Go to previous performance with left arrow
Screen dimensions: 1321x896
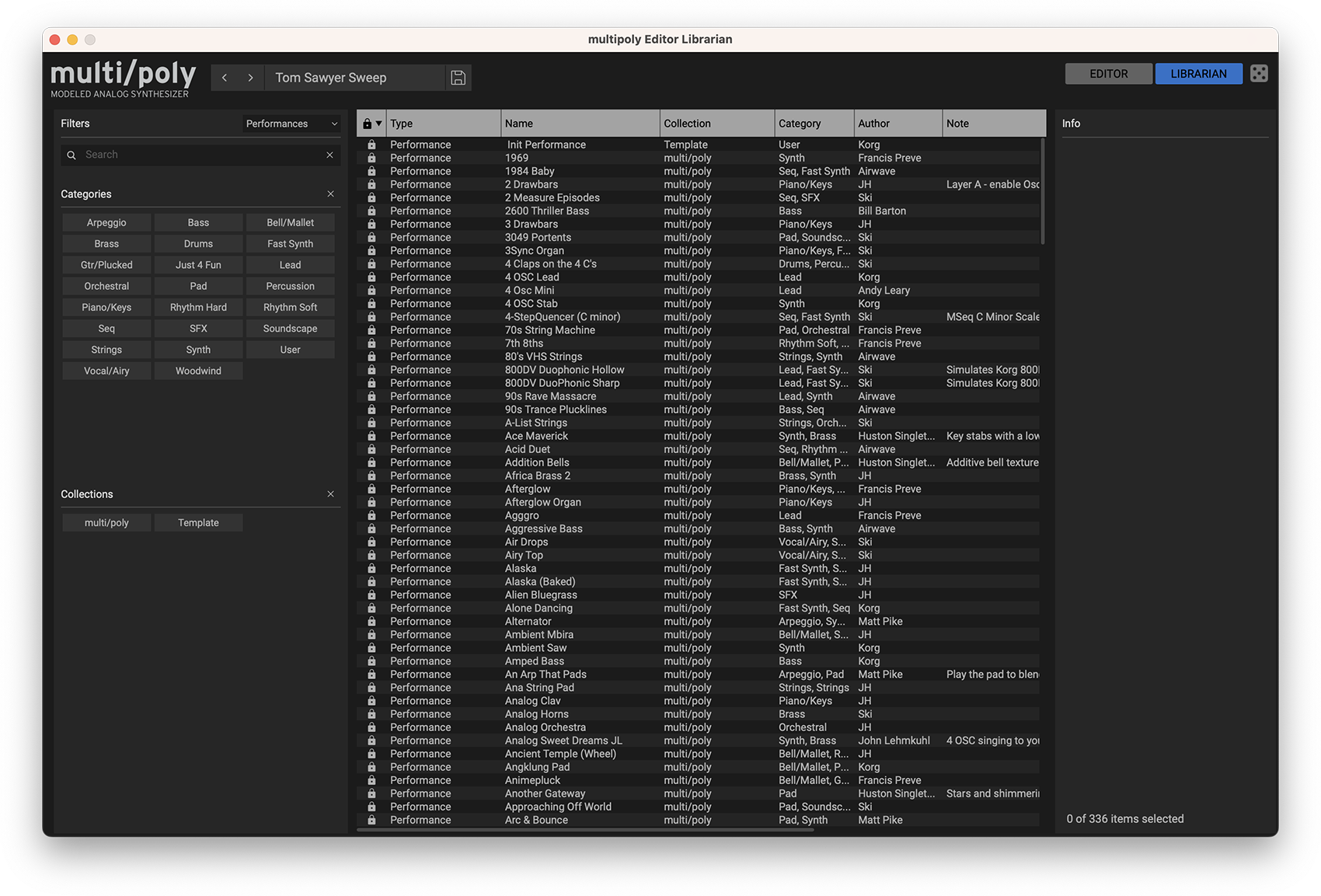(x=225, y=78)
